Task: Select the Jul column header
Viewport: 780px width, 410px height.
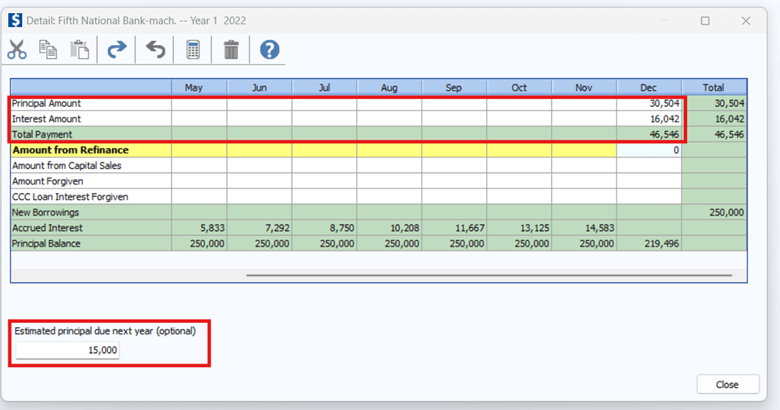Action: (x=324, y=88)
